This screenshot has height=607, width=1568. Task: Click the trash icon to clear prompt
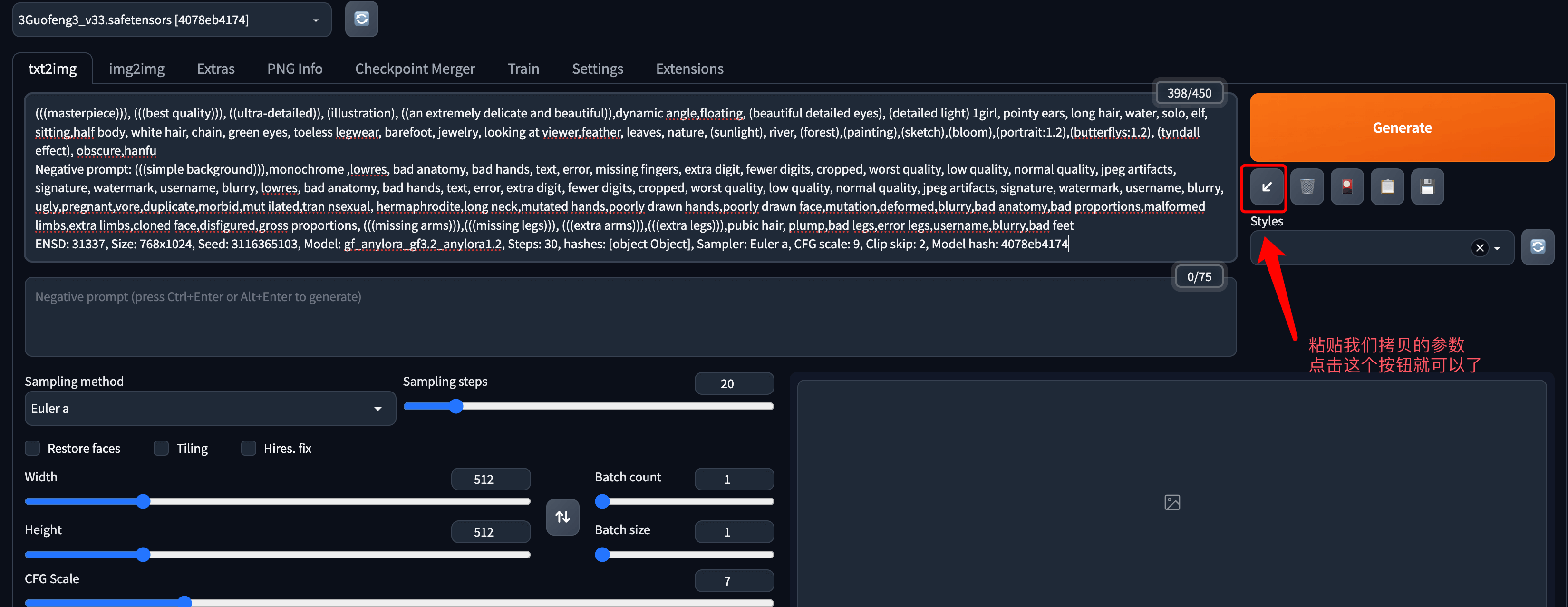pyautogui.click(x=1307, y=187)
